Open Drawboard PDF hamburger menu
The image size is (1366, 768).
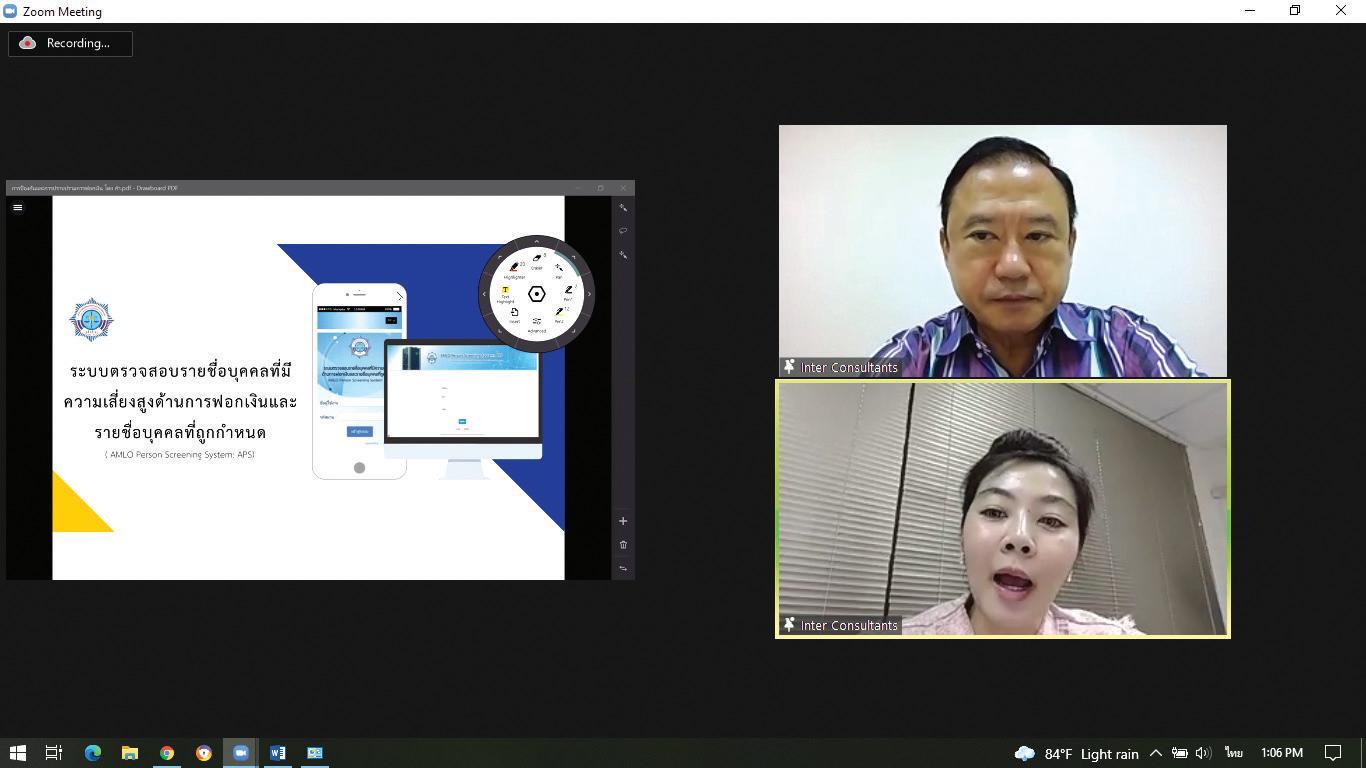click(x=17, y=208)
